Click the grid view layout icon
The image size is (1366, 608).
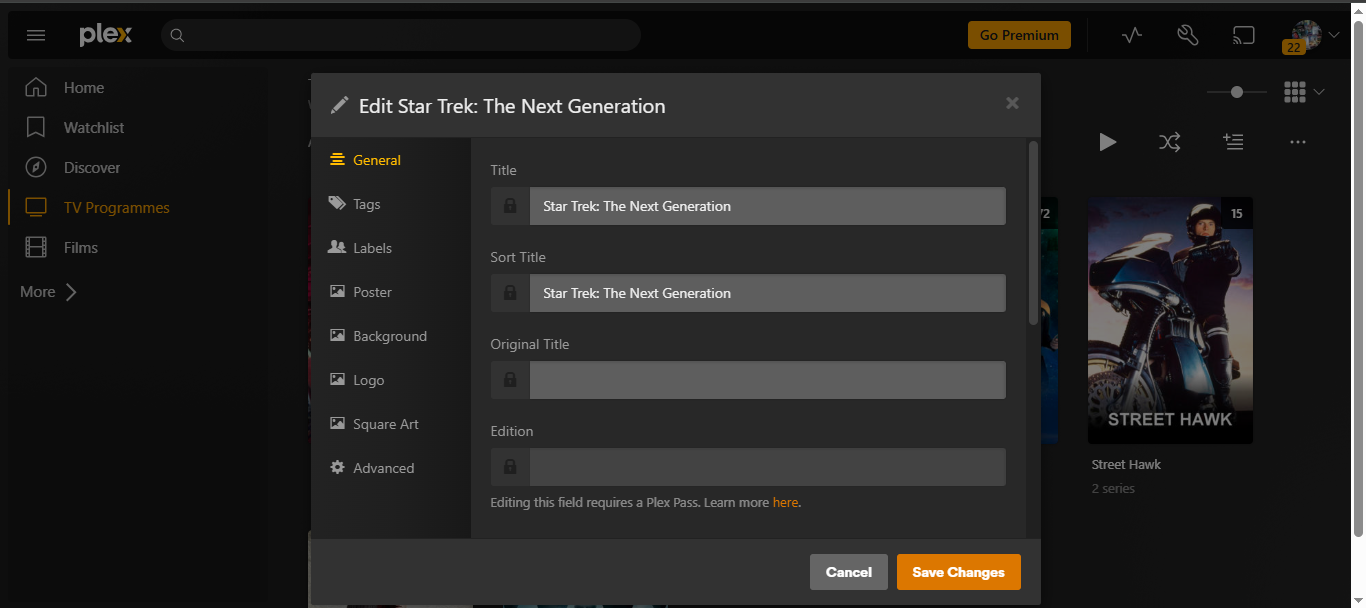(1295, 92)
